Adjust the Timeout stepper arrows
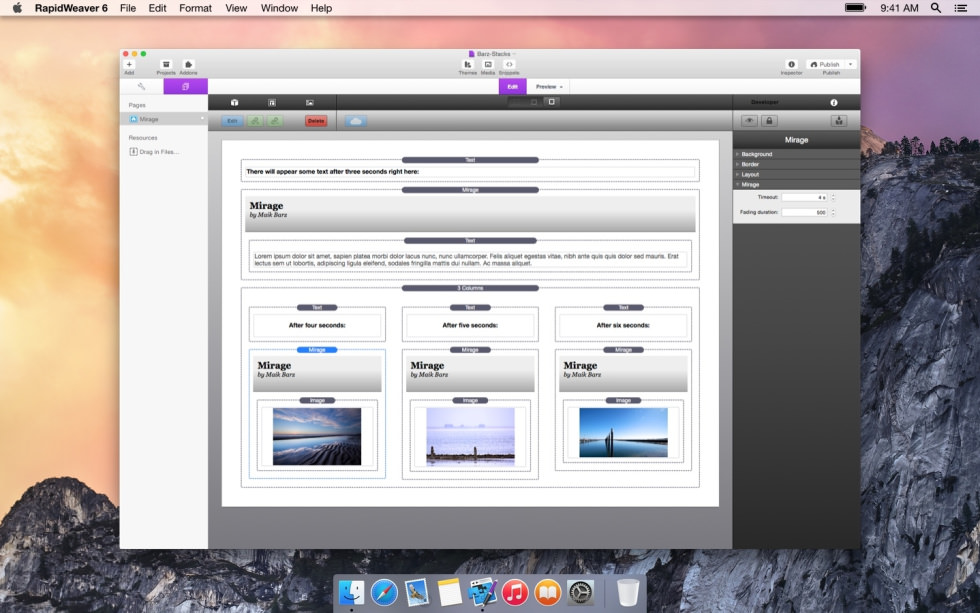 tap(833, 197)
